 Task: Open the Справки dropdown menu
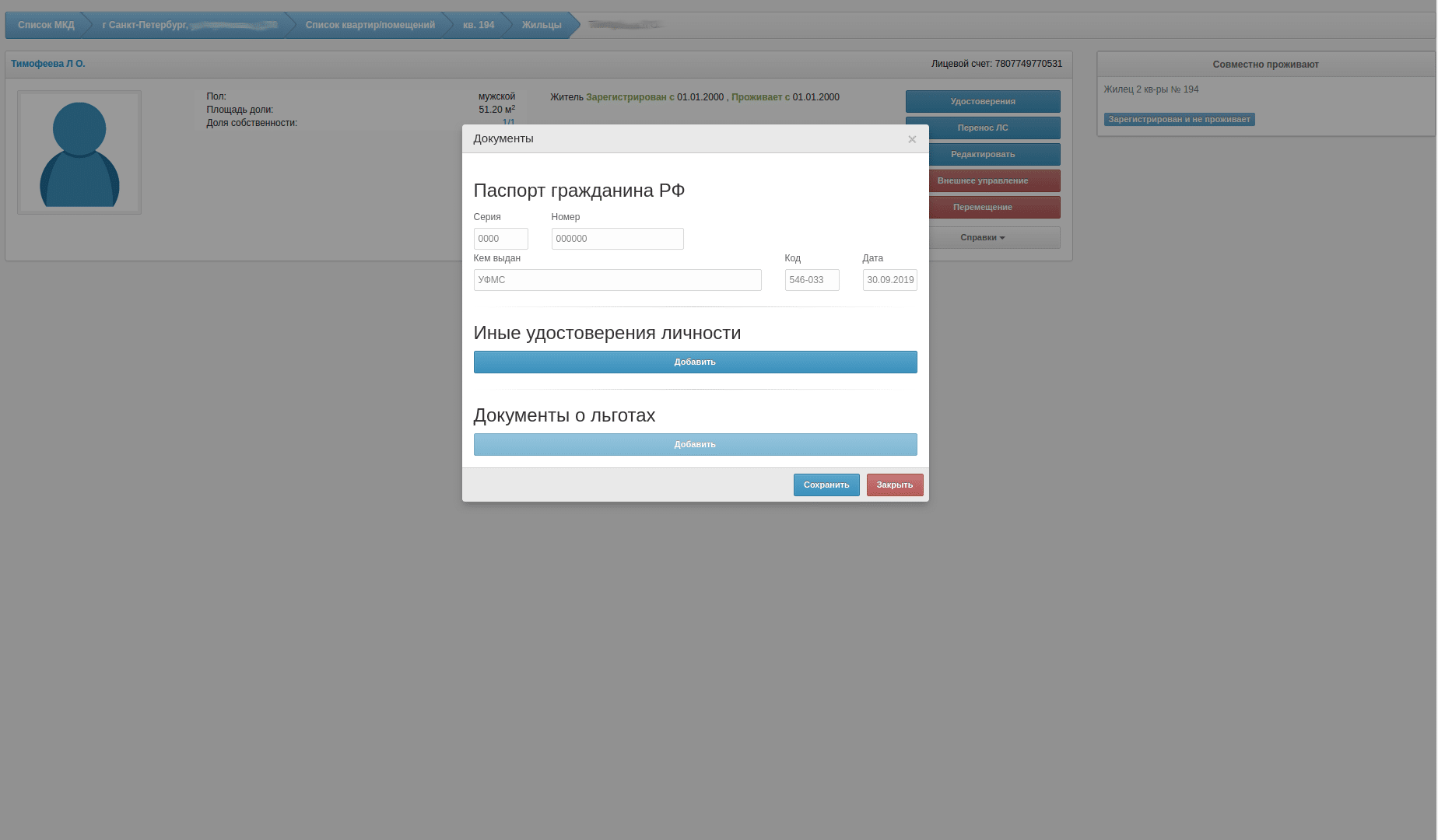tap(982, 237)
